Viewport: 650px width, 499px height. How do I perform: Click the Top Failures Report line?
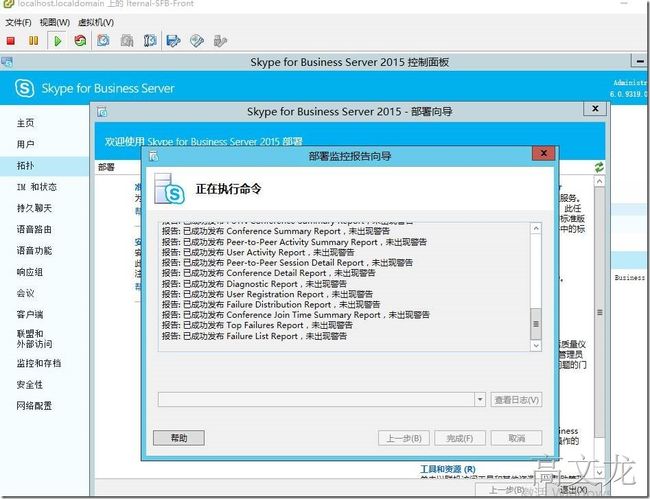click(257, 325)
